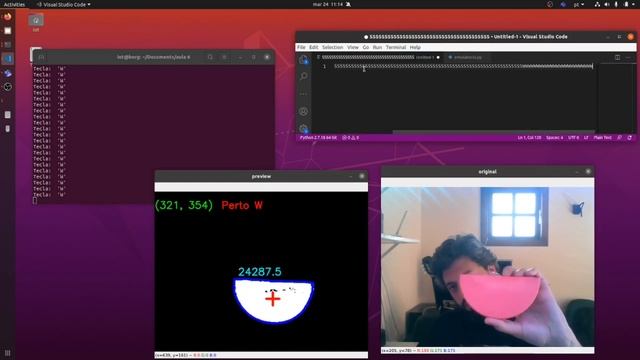Open the Show Applications grid
The width and height of the screenshot is (640, 360).
point(7,353)
